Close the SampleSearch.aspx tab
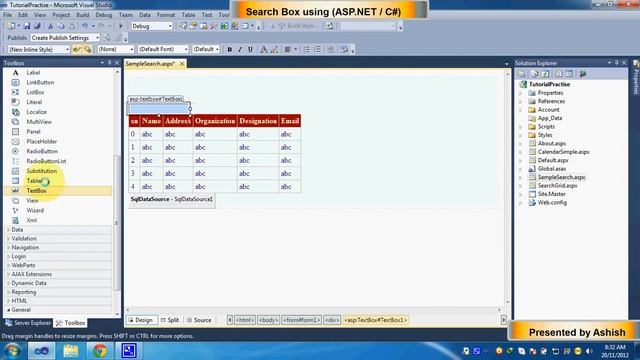 click(182, 64)
